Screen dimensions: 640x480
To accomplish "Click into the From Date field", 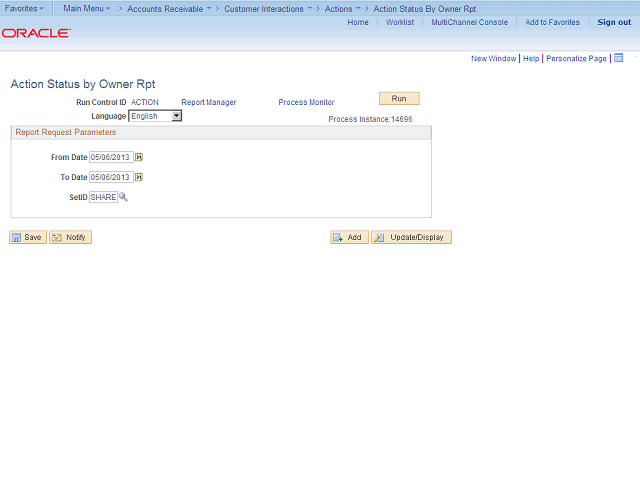I will (111, 157).
